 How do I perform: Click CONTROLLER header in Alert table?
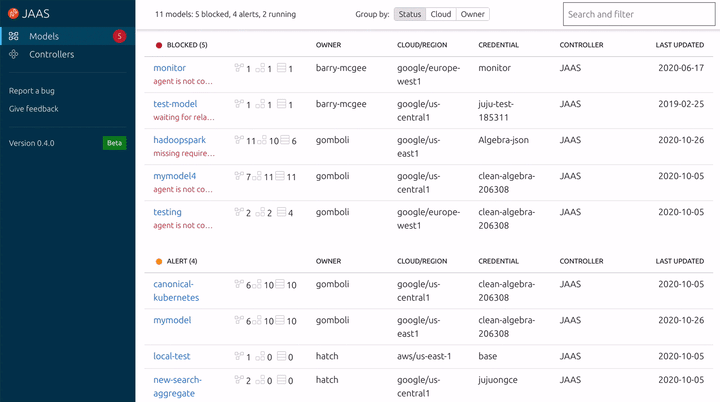click(581, 261)
